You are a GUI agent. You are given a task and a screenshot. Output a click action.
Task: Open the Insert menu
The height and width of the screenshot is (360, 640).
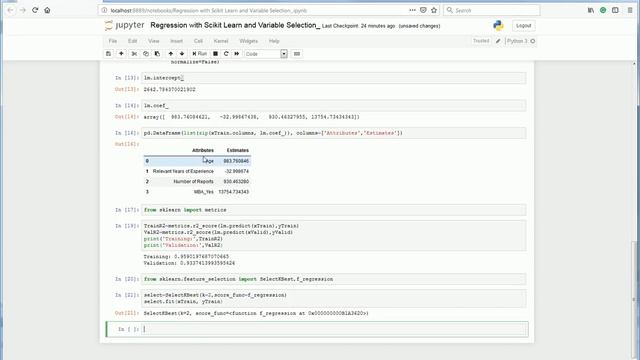coord(176,41)
